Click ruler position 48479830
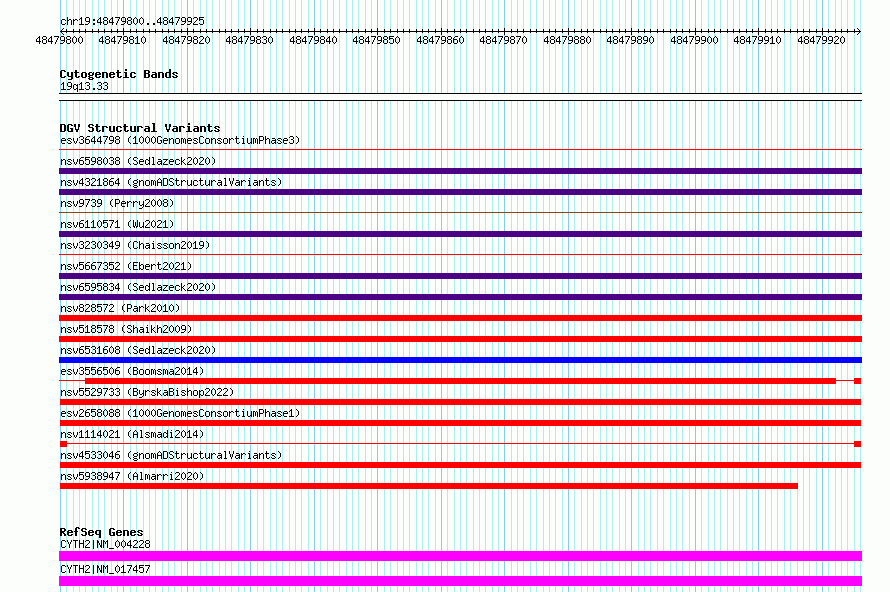 point(249,40)
